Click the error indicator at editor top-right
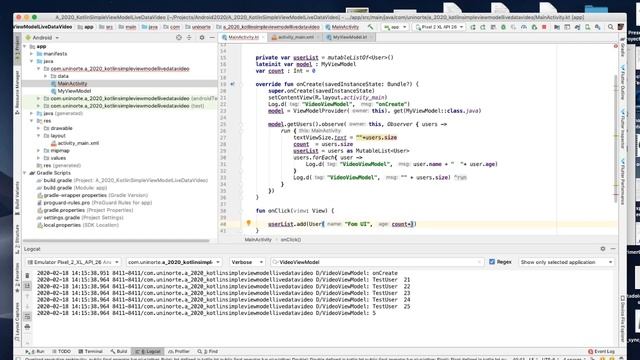This screenshot has height=360, width=640. click(616, 46)
